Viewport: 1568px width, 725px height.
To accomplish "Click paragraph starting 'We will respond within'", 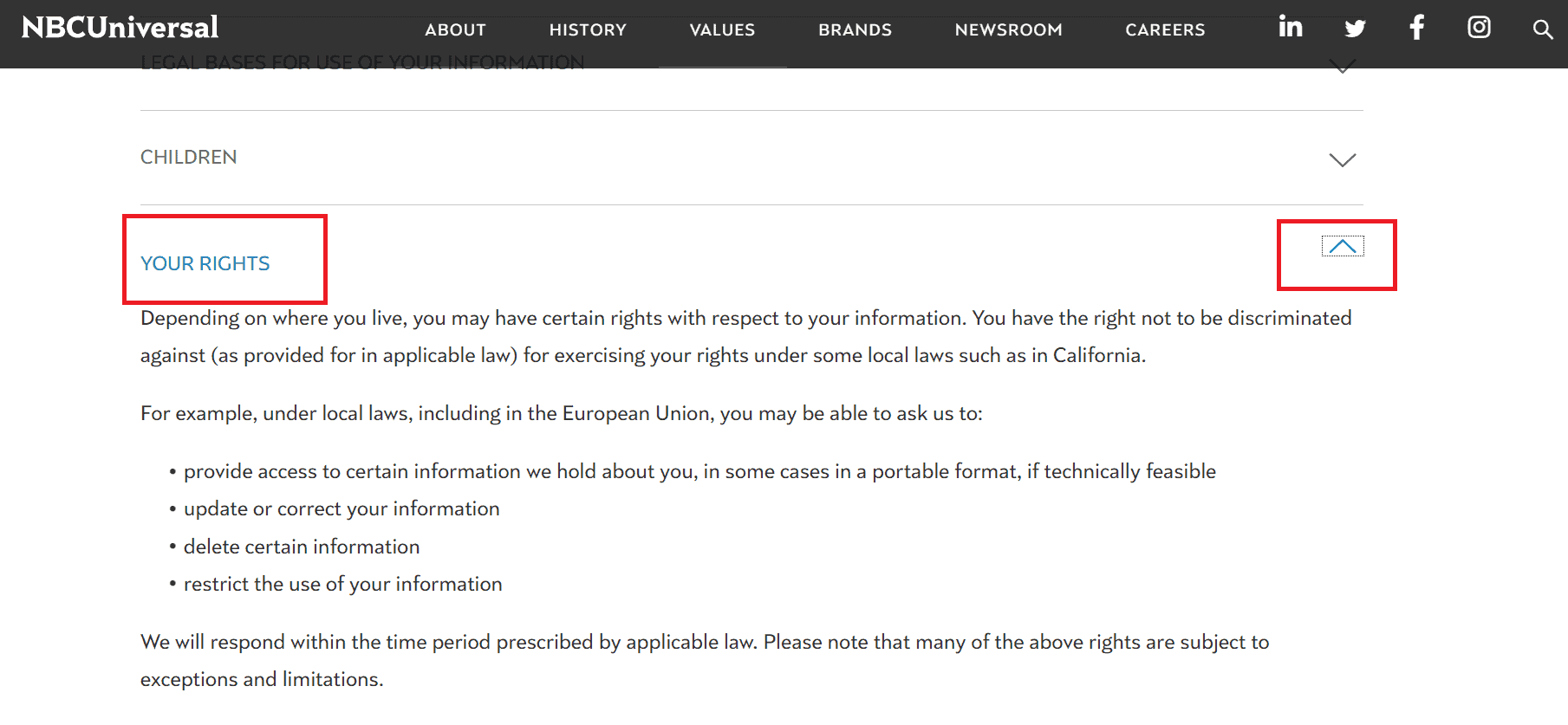I will (705, 660).
